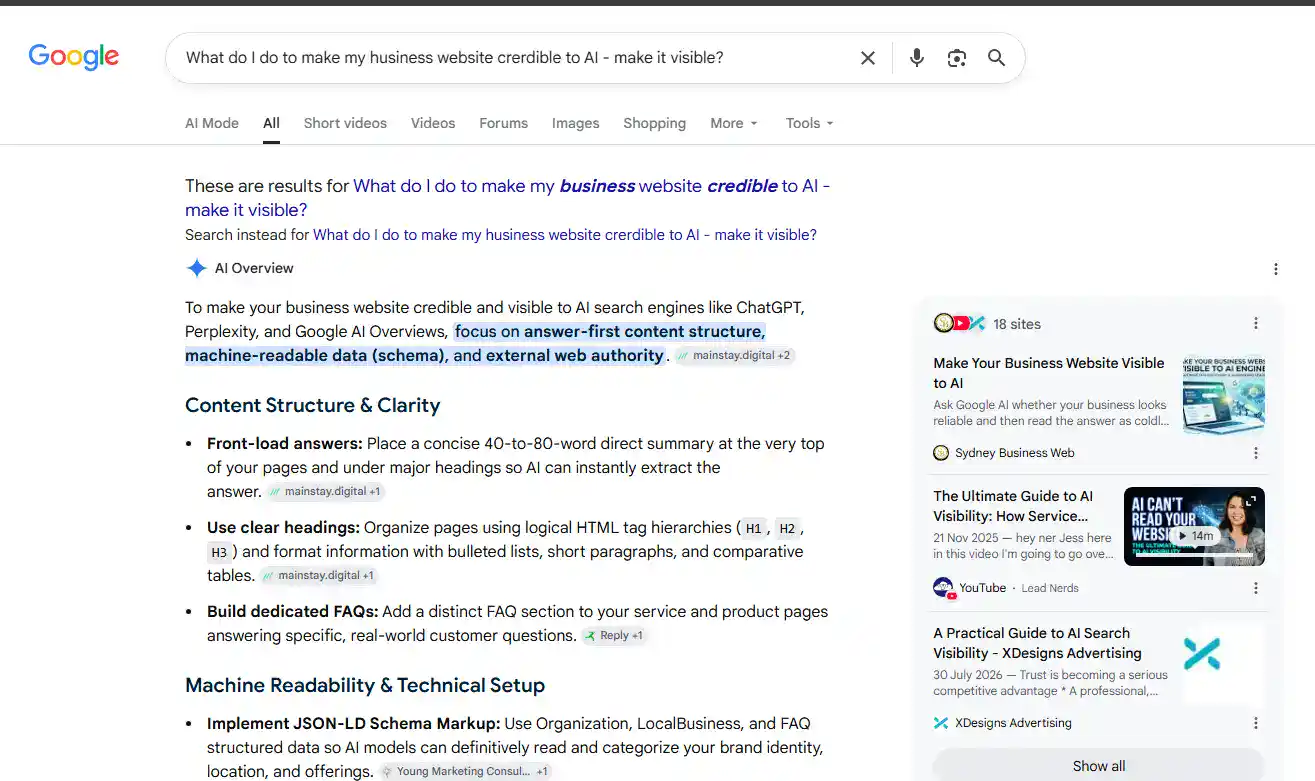Switch to the AI Mode tab

212,123
